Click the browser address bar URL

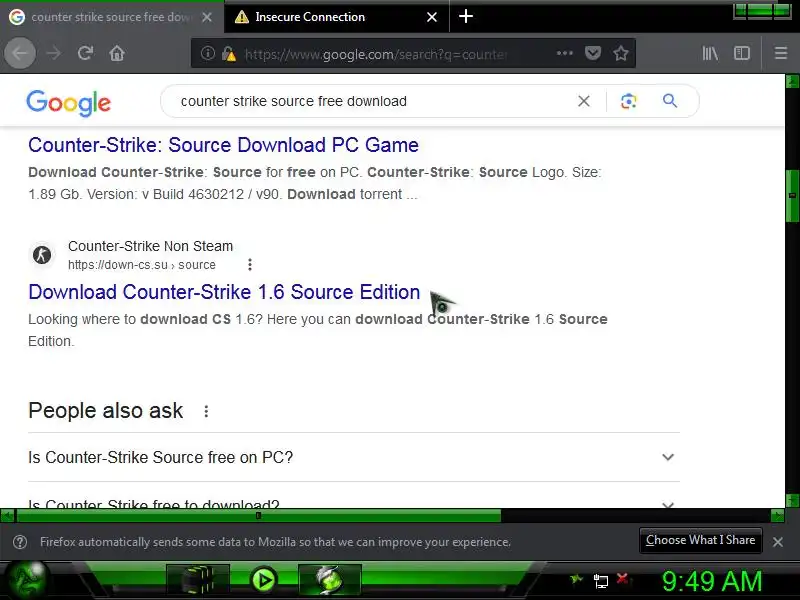(x=377, y=54)
